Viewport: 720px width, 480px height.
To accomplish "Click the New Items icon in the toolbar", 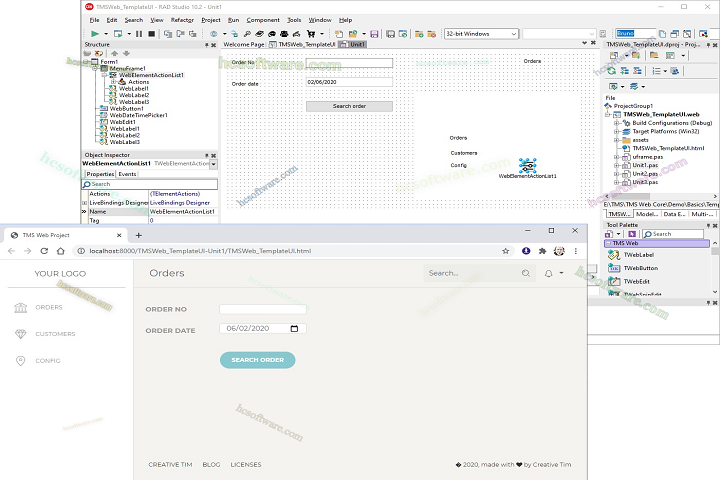I will pos(339,34).
